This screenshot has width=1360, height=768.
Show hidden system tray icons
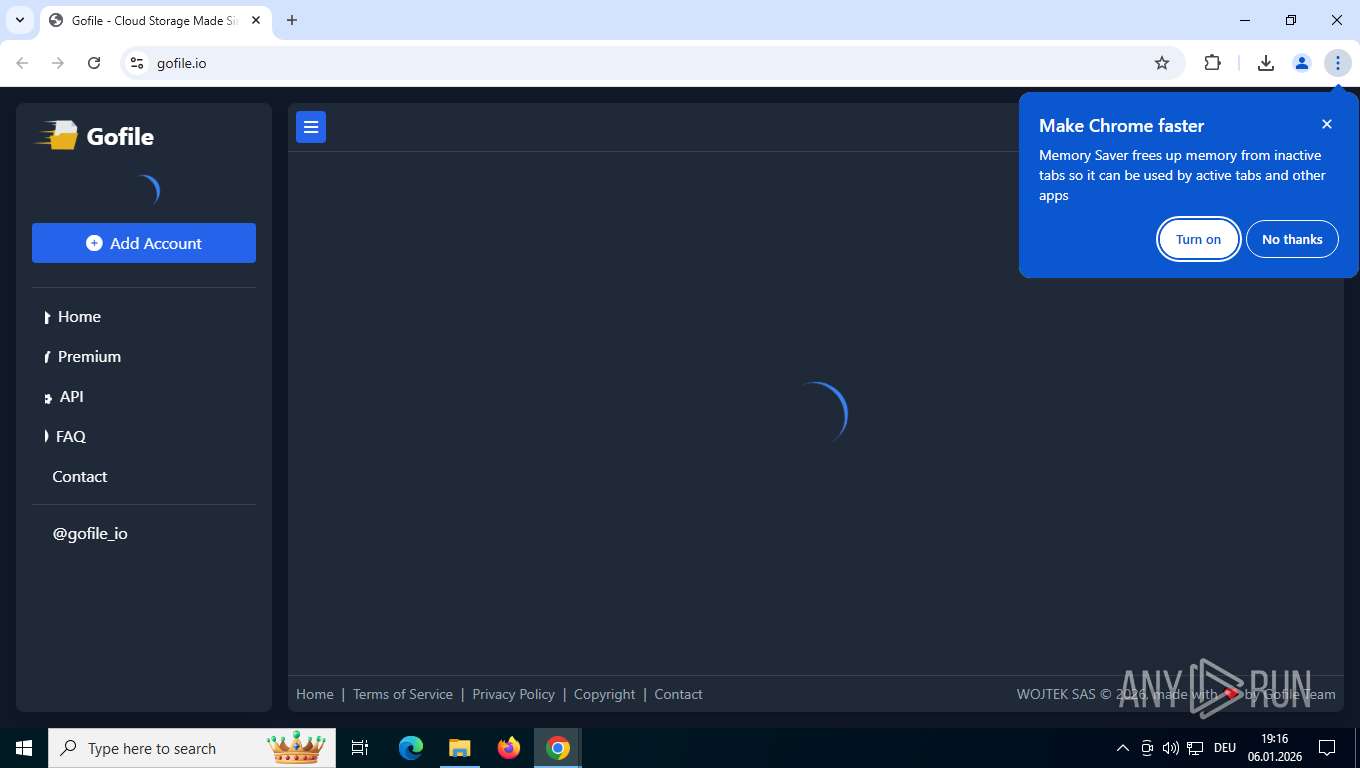[1122, 748]
